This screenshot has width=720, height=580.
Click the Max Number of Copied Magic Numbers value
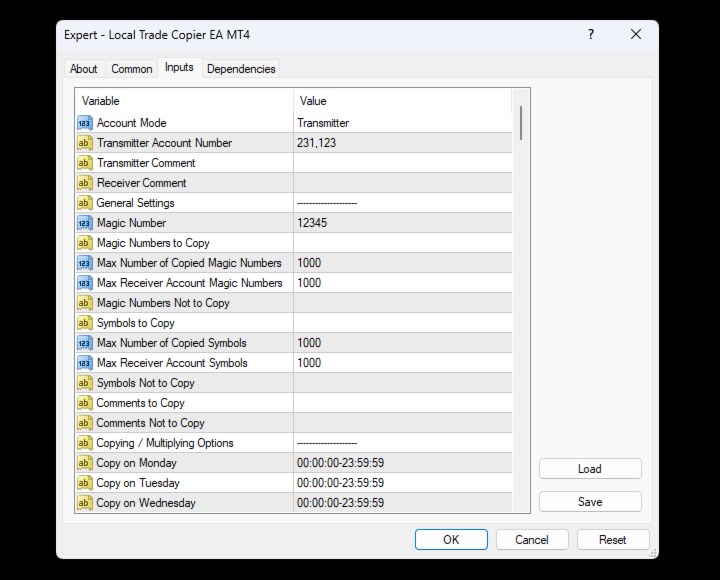pyautogui.click(x=402, y=263)
